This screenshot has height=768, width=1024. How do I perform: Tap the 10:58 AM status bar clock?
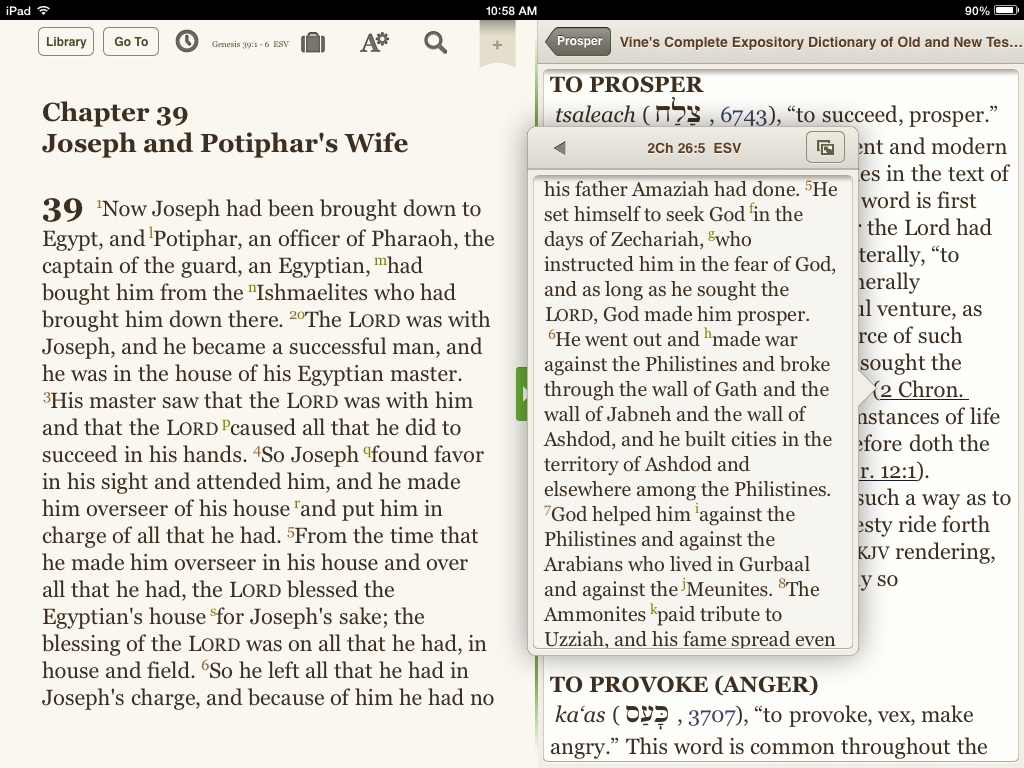click(511, 10)
